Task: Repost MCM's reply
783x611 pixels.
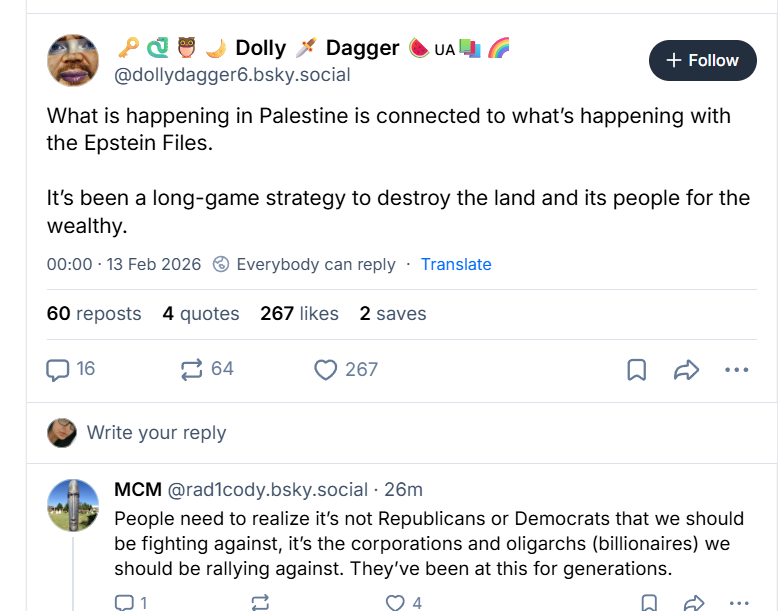Action: coord(260,602)
